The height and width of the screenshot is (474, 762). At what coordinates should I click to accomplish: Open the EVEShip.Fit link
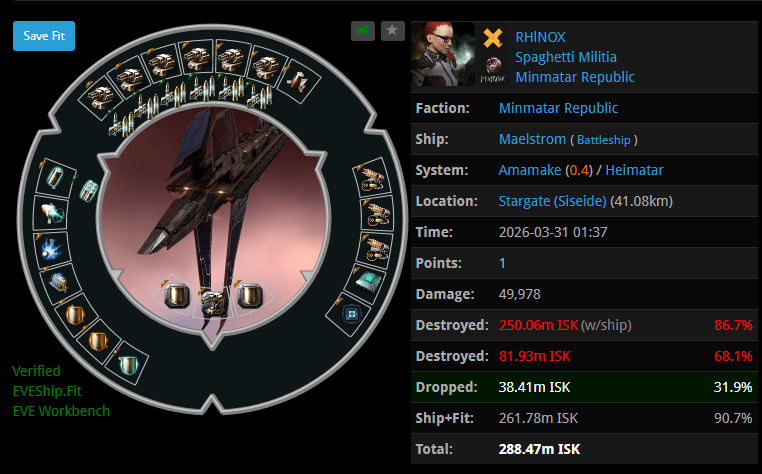click(47, 391)
